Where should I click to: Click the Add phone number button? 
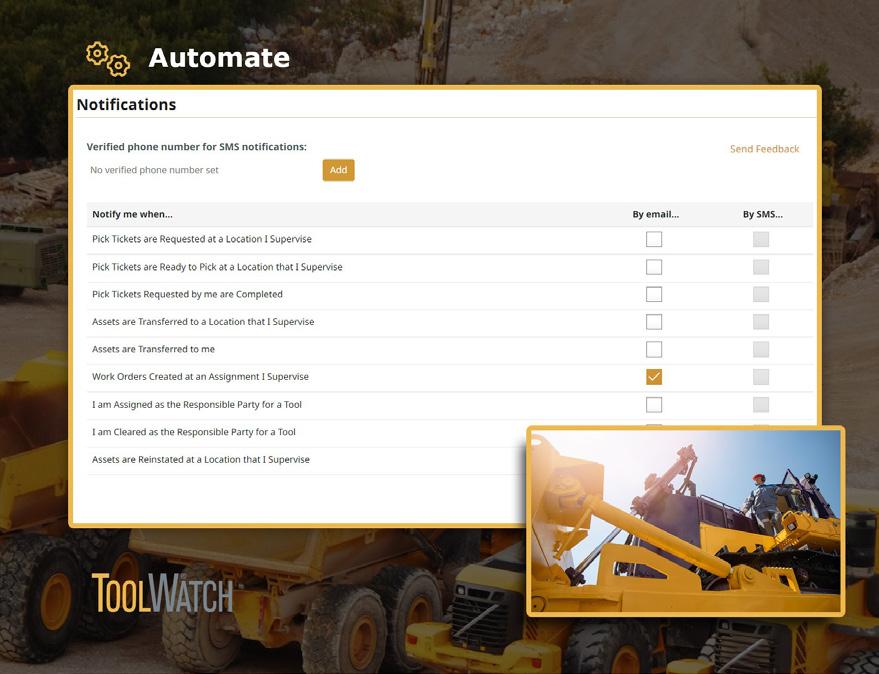[338, 170]
